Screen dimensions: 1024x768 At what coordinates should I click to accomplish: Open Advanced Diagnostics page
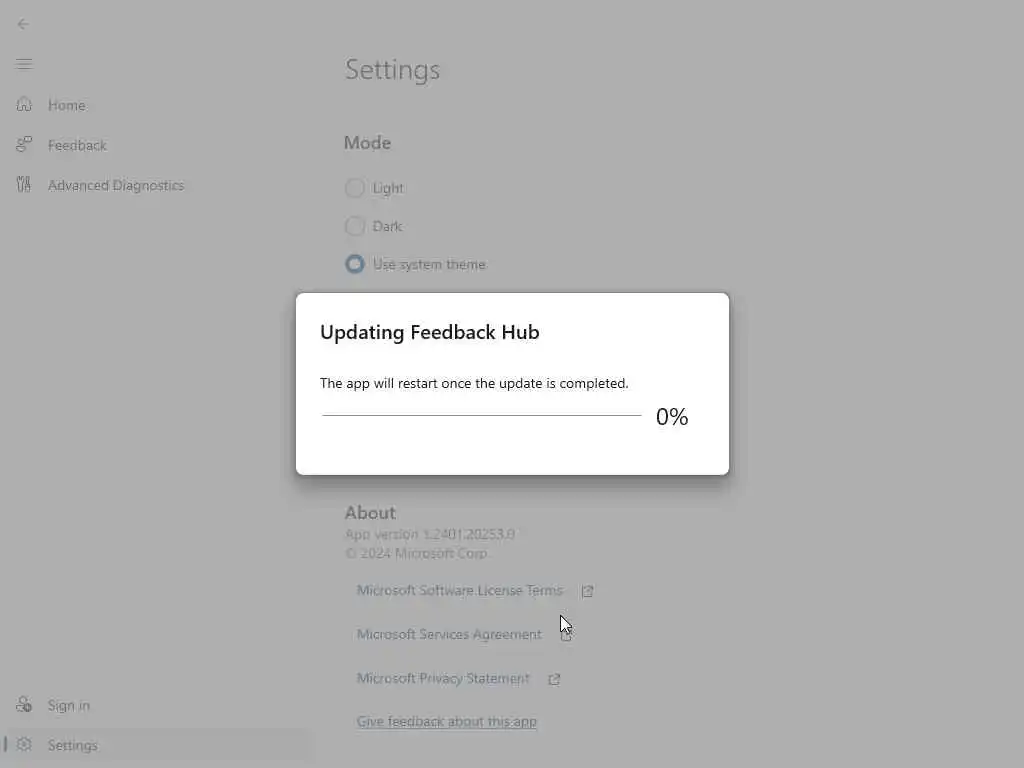(116, 185)
